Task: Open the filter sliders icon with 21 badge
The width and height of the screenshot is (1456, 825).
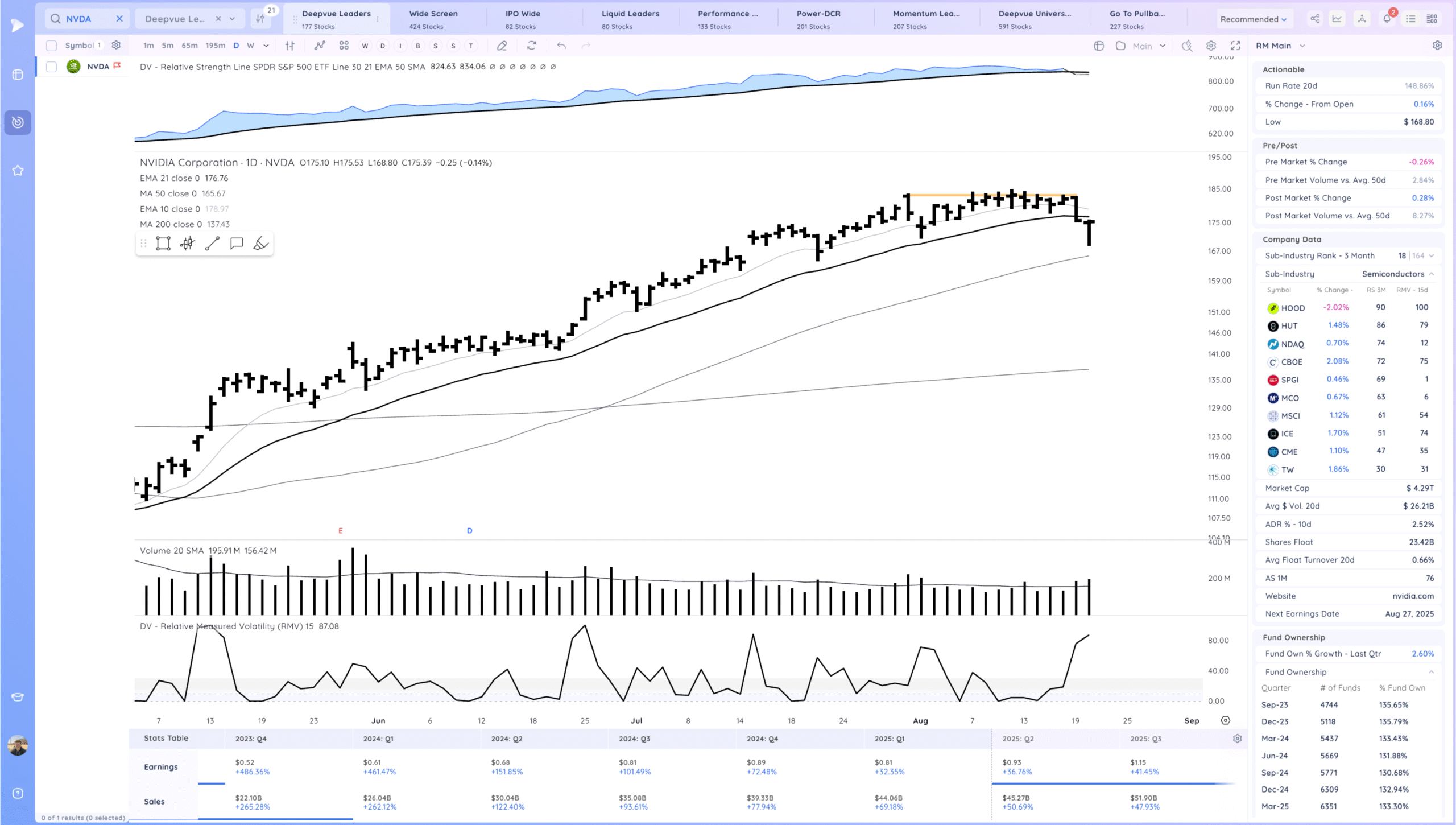Action: tap(260, 19)
